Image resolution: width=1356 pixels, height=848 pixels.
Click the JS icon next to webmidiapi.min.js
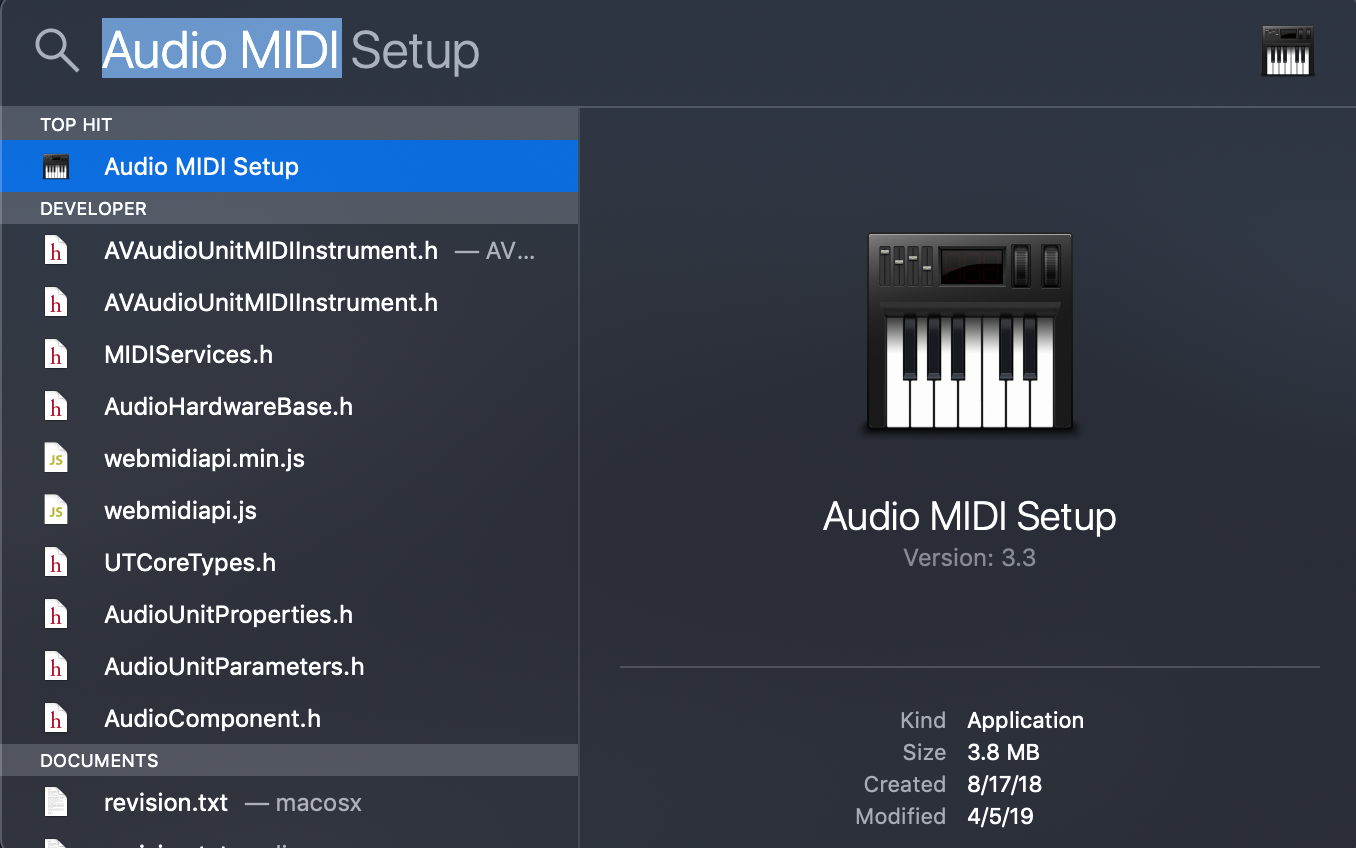coord(57,458)
